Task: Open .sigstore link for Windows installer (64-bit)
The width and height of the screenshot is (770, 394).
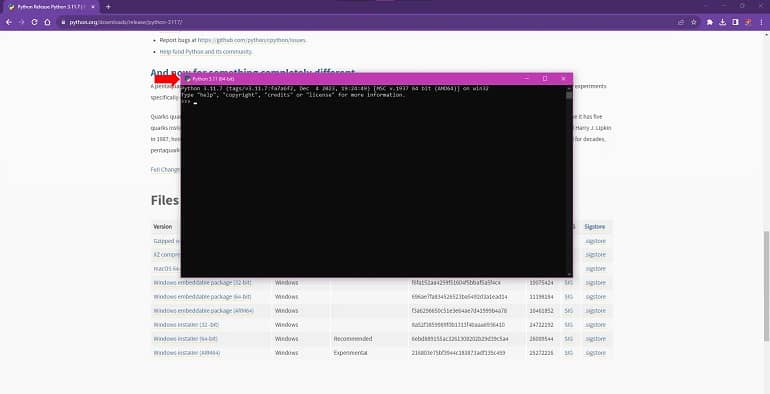Action: pos(595,339)
